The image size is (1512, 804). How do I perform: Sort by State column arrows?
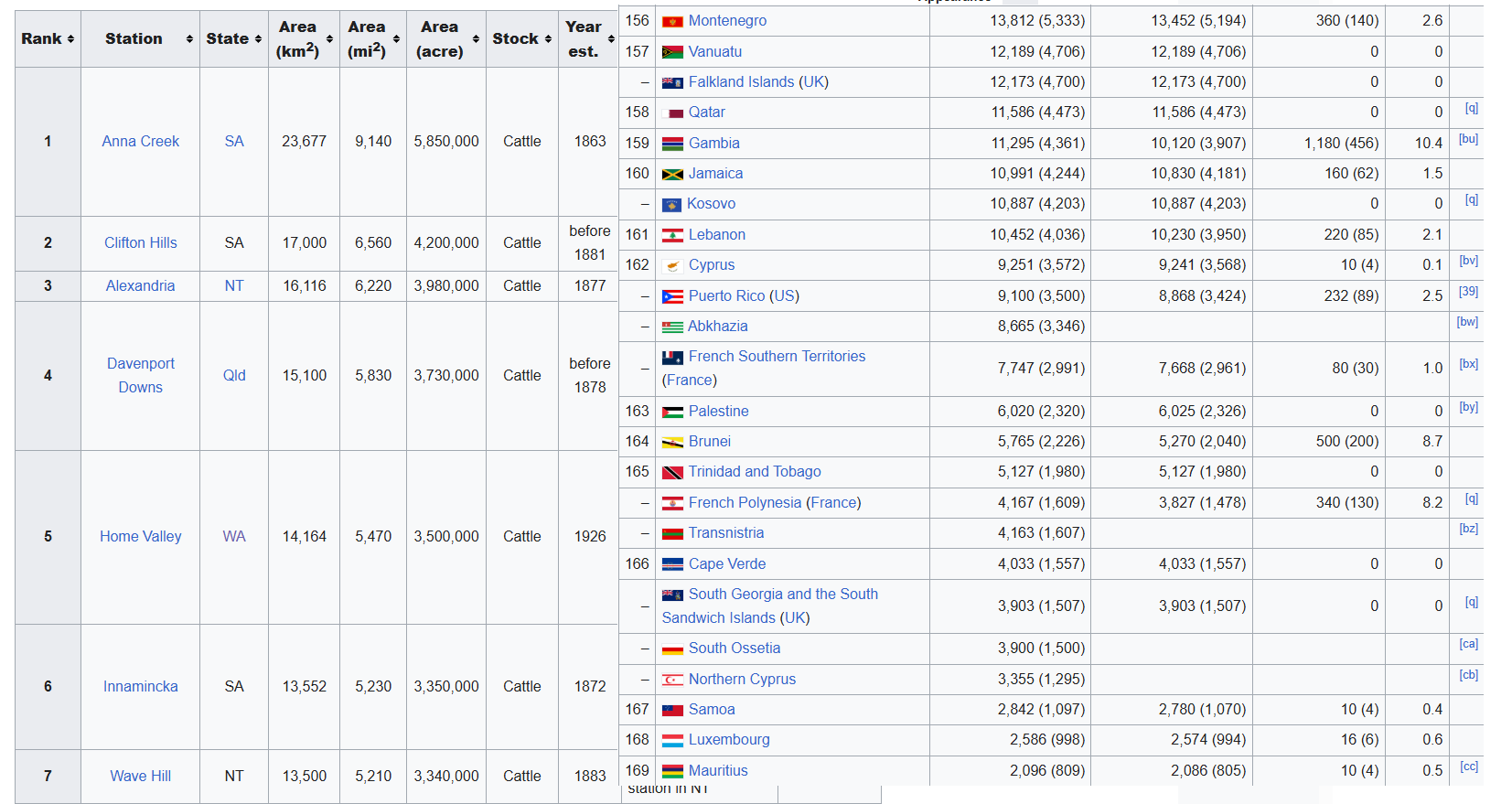pos(258,39)
